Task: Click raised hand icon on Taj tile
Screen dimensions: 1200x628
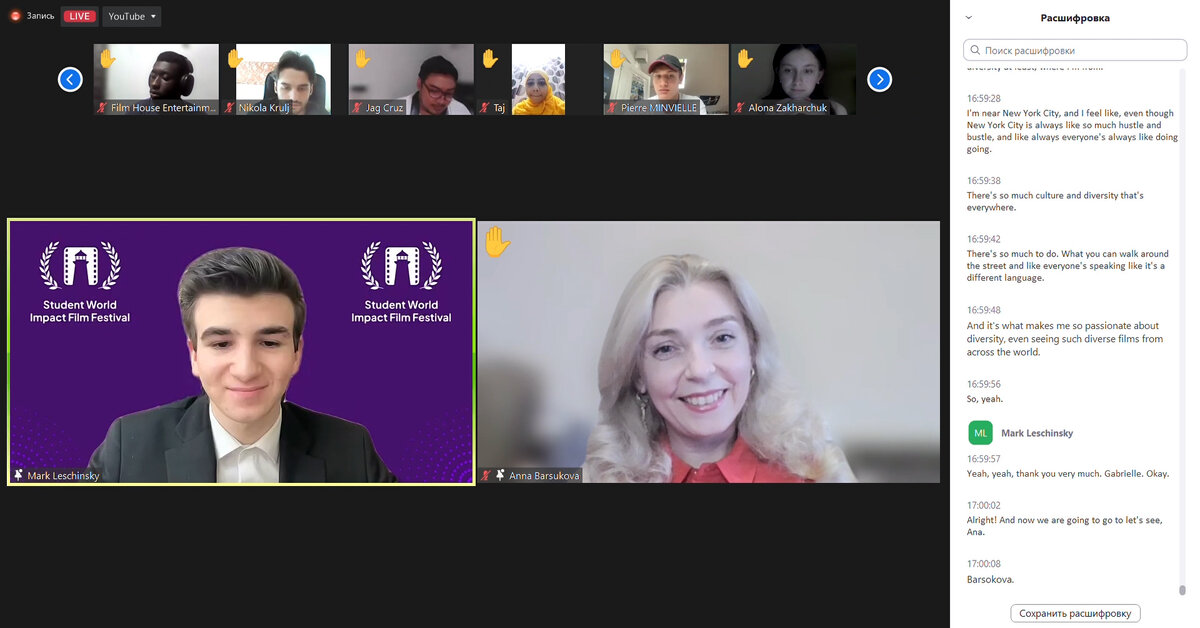Action: [x=490, y=59]
